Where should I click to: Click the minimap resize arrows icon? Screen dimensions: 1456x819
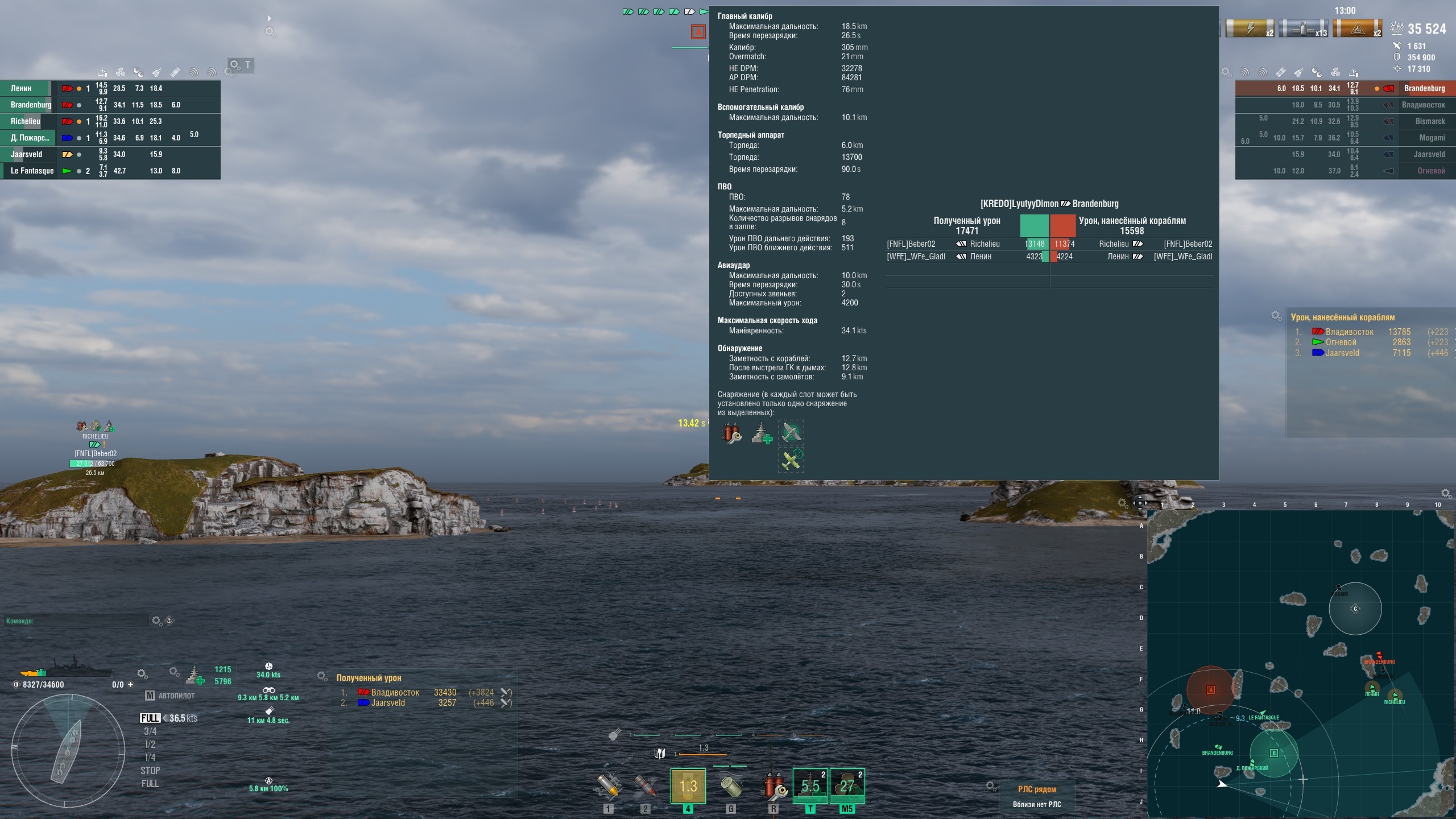tap(1140, 502)
